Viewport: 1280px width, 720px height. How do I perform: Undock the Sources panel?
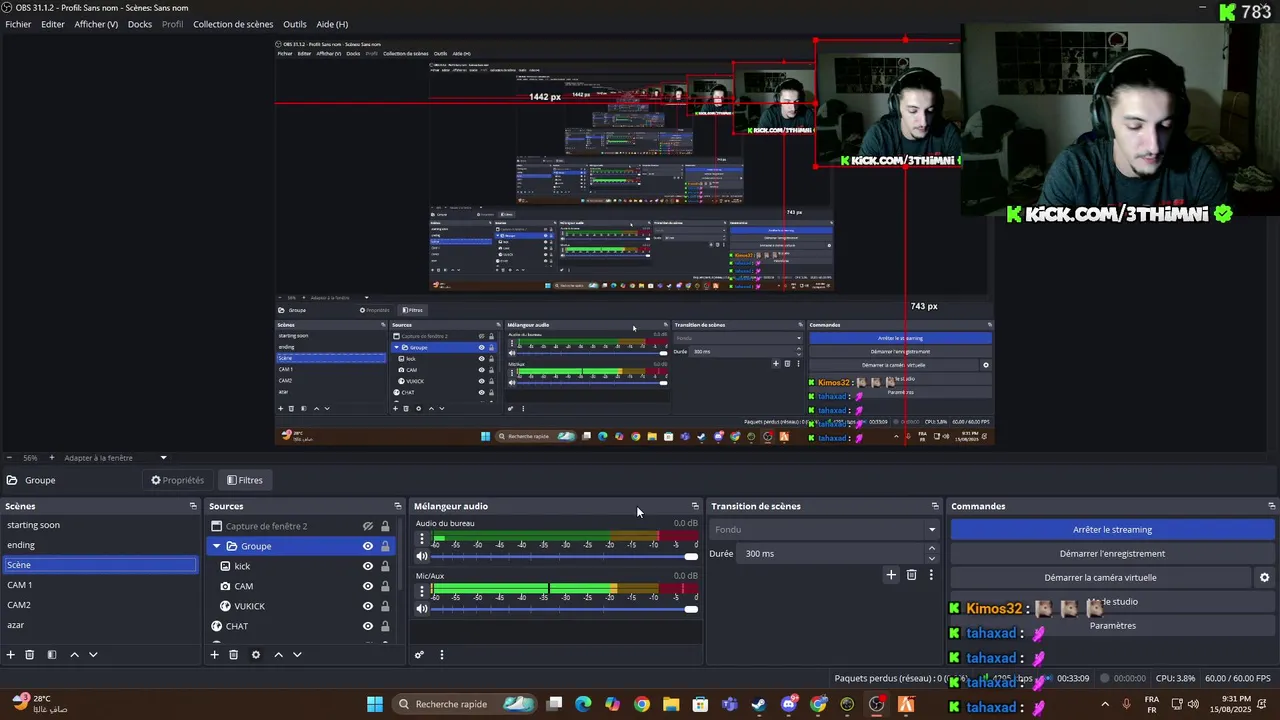click(397, 506)
